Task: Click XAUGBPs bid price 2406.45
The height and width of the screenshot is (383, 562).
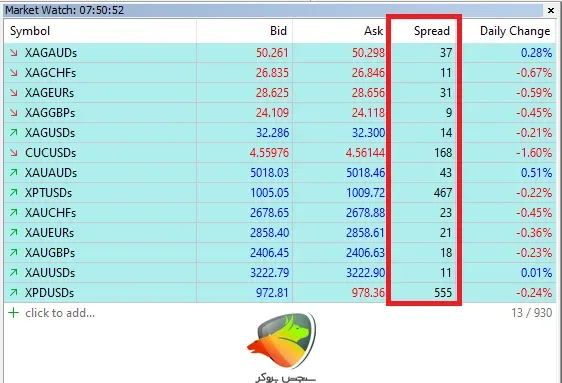Action: coord(269,253)
